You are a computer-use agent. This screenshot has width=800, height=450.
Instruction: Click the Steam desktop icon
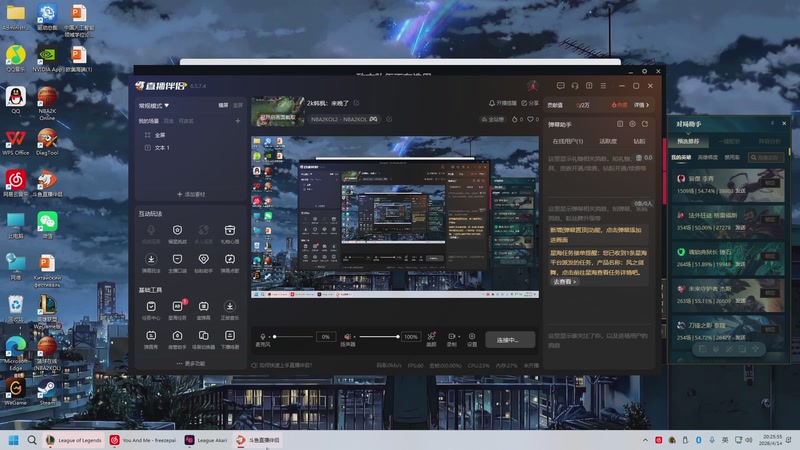tap(47, 392)
